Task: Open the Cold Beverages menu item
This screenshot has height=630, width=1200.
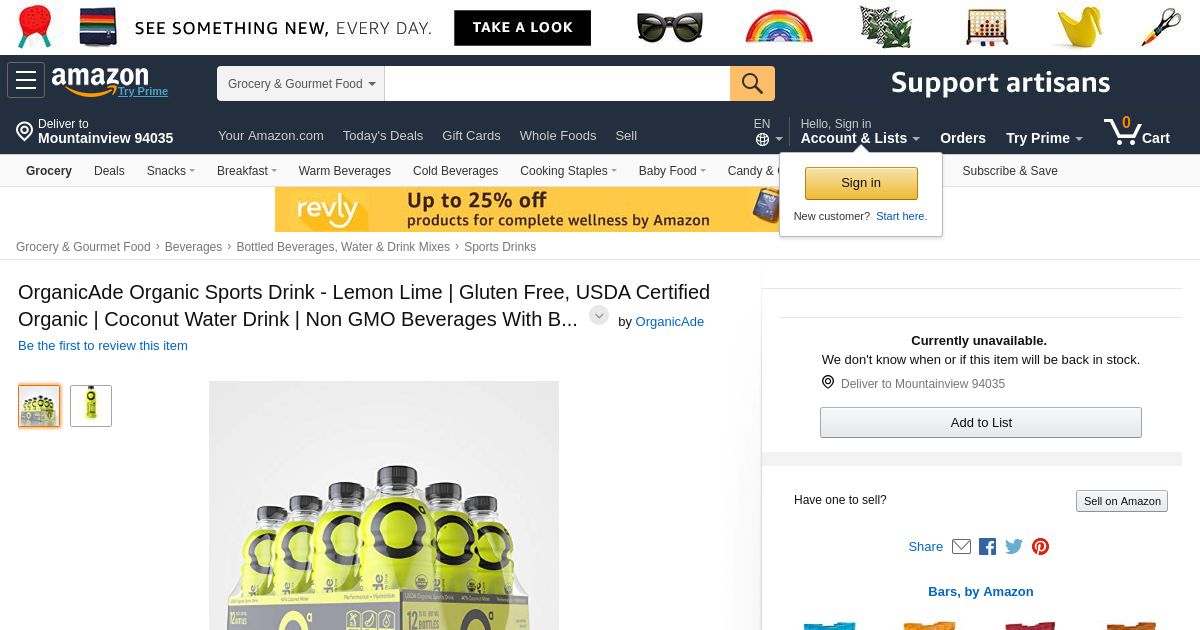Action: click(455, 171)
